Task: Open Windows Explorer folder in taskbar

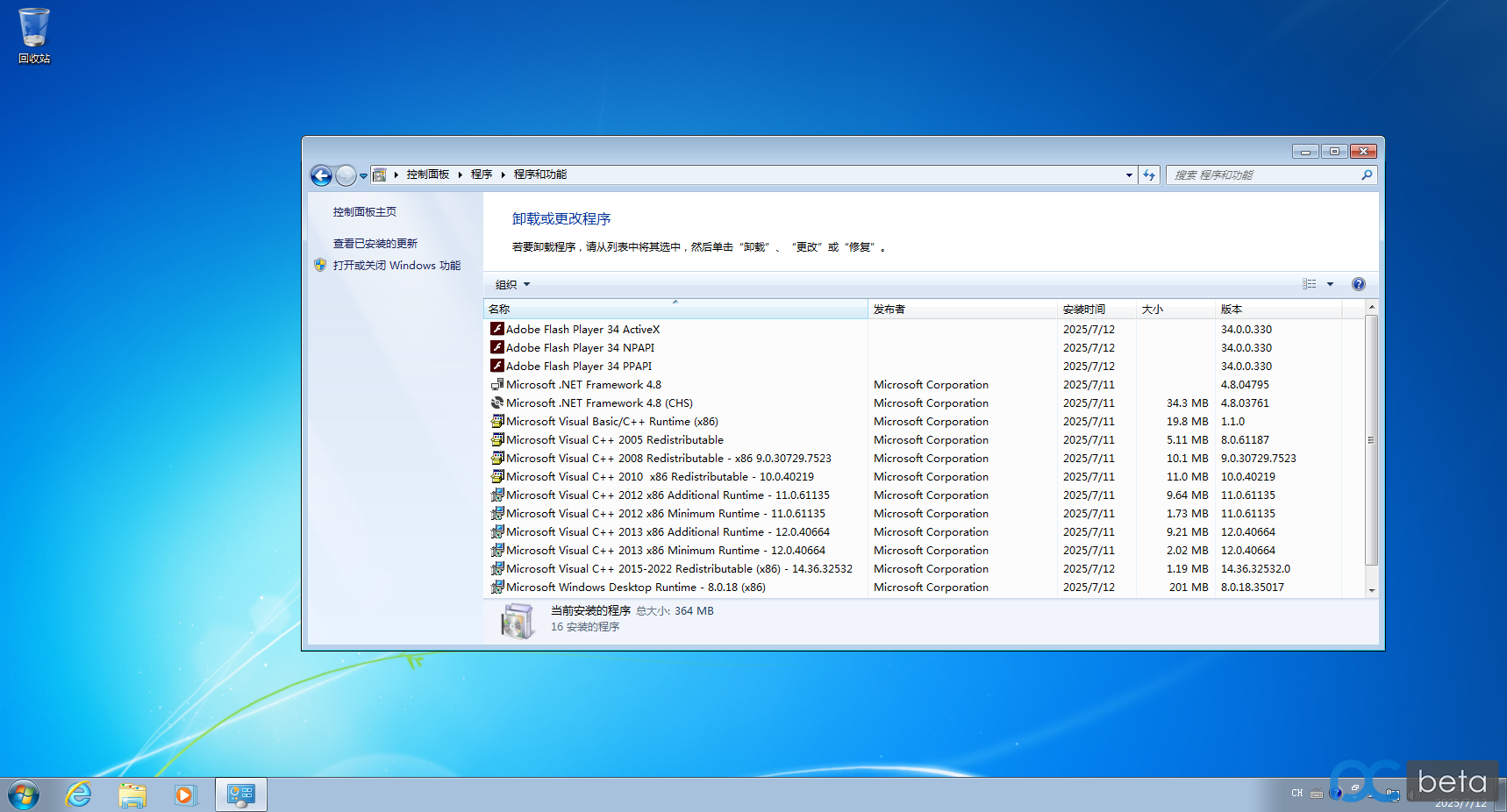Action: click(x=132, y=794)
